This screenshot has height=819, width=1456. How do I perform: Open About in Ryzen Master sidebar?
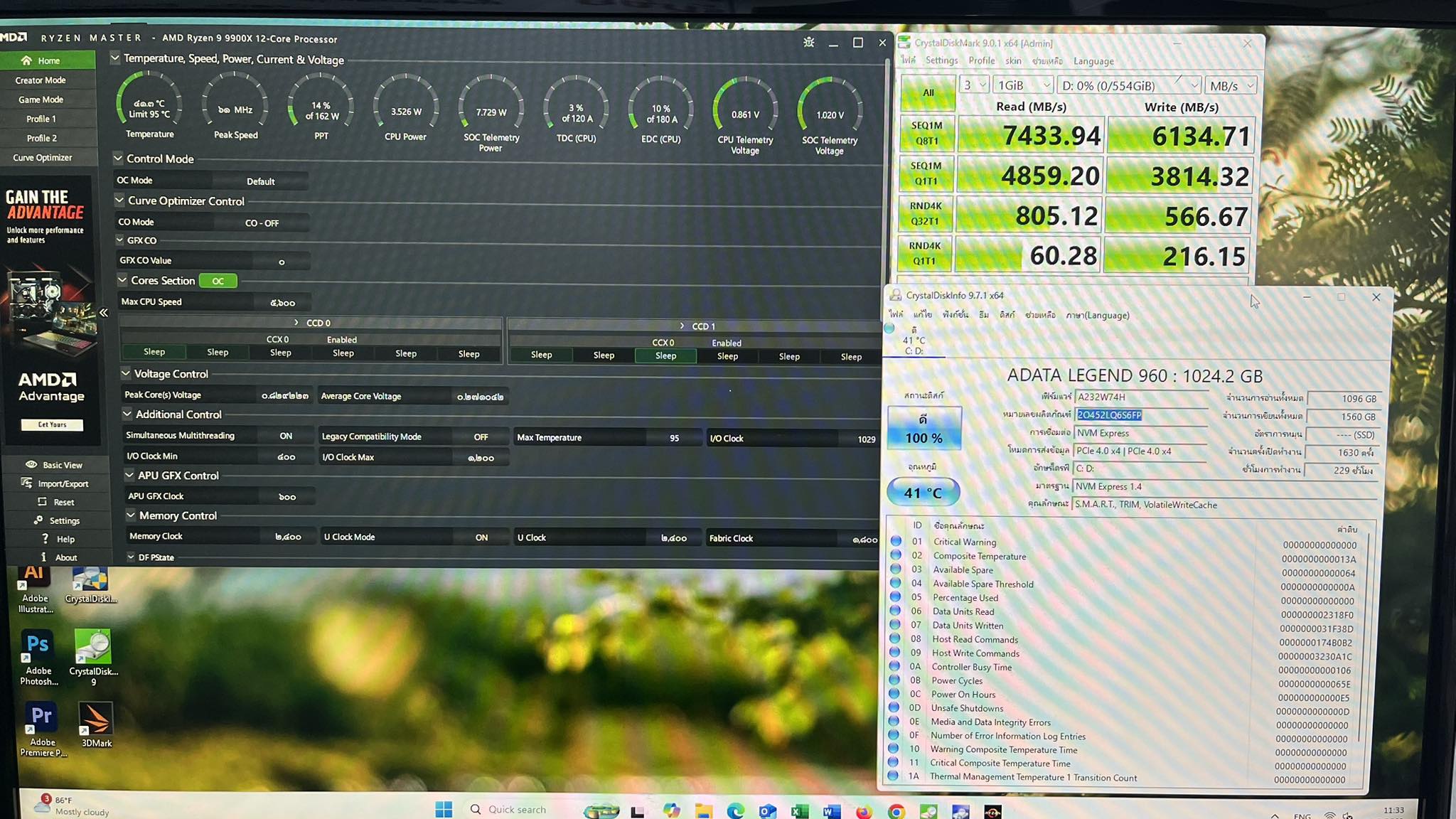pyautogui.click(x=58, y=557)
